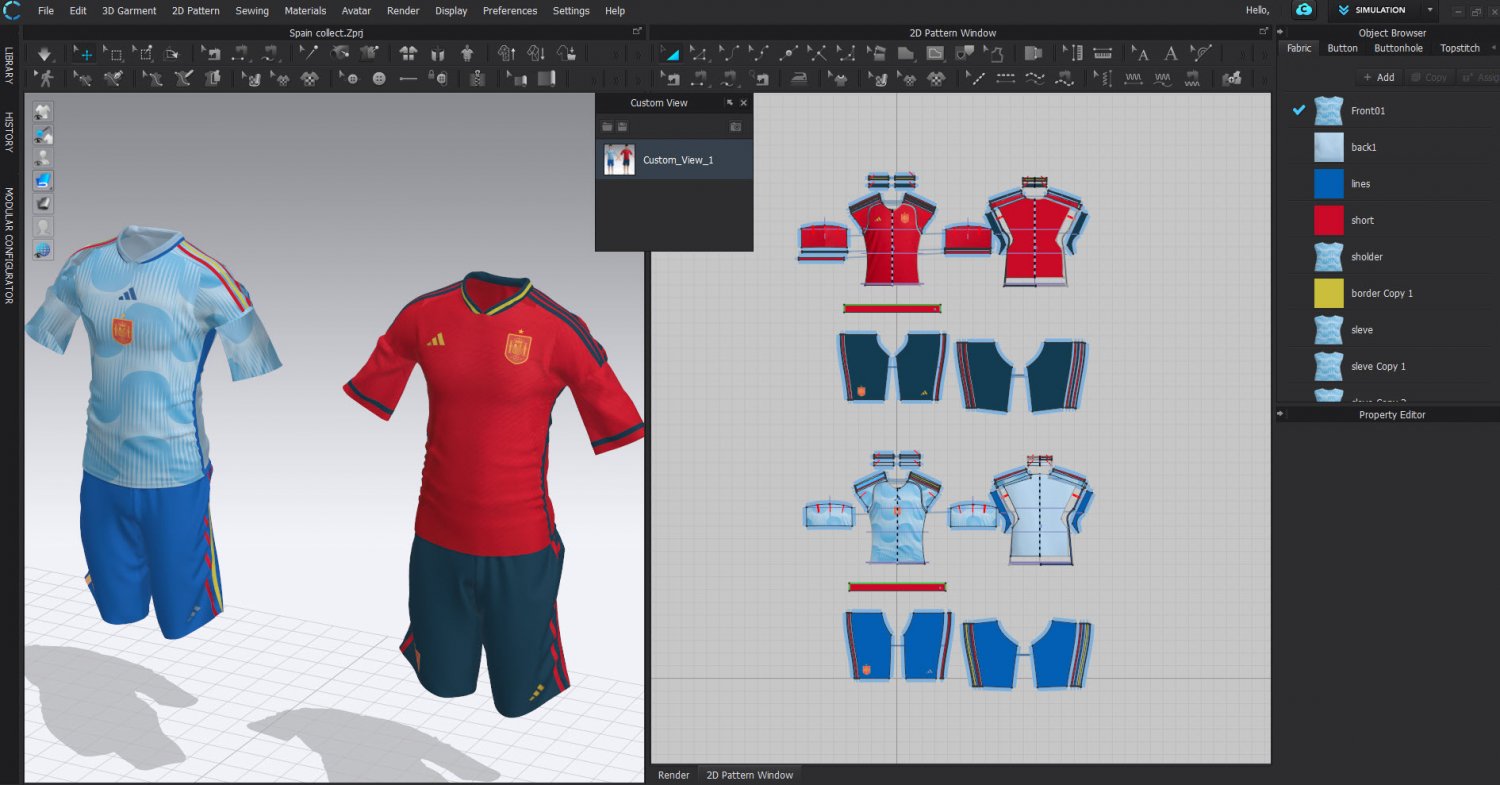Click camera icon in Custom View panel

pos(736,127)
